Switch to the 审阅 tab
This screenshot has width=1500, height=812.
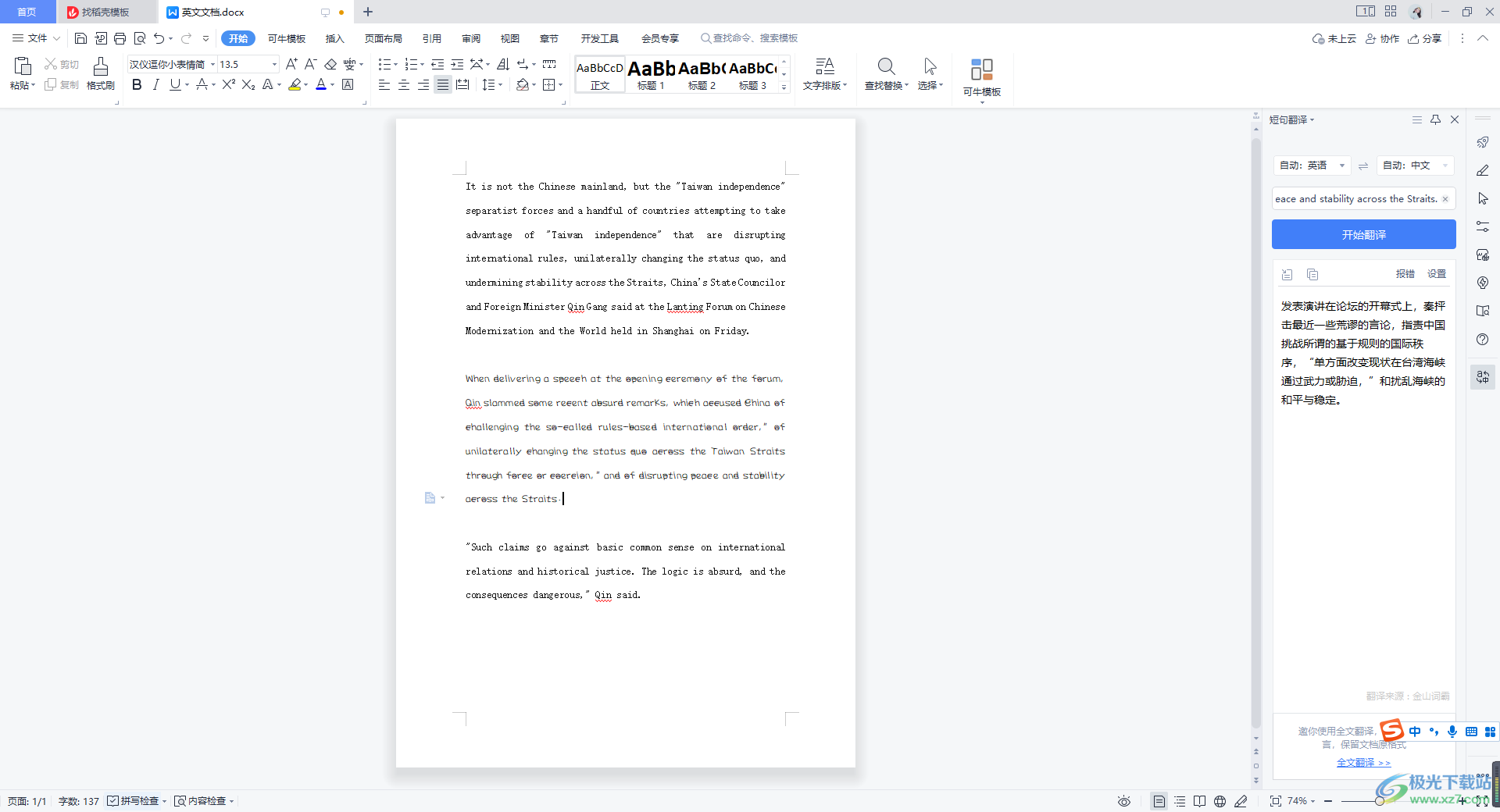pyautogui.click(x=471, y=38)
